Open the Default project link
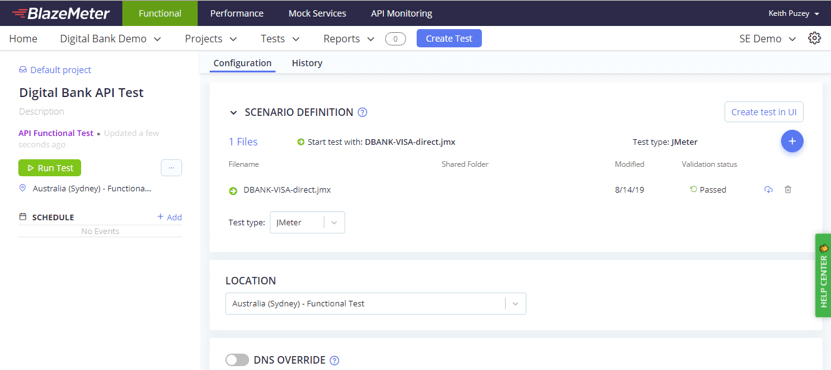 tap(60, 70)
